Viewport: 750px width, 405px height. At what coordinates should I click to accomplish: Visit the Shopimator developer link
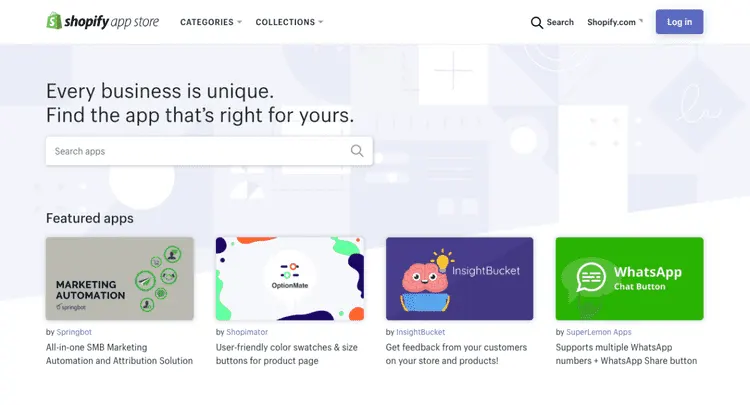tap(247, 331)
